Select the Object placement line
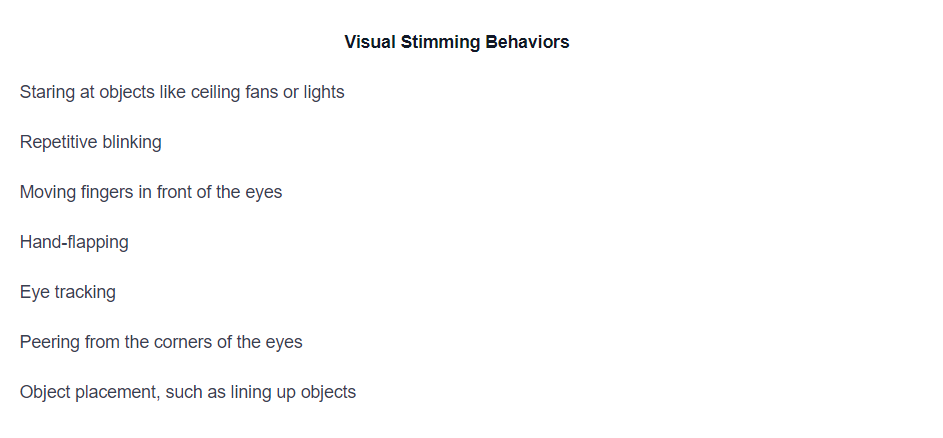Viewport: 943px width, 438px height. click(x=188, y=392)
